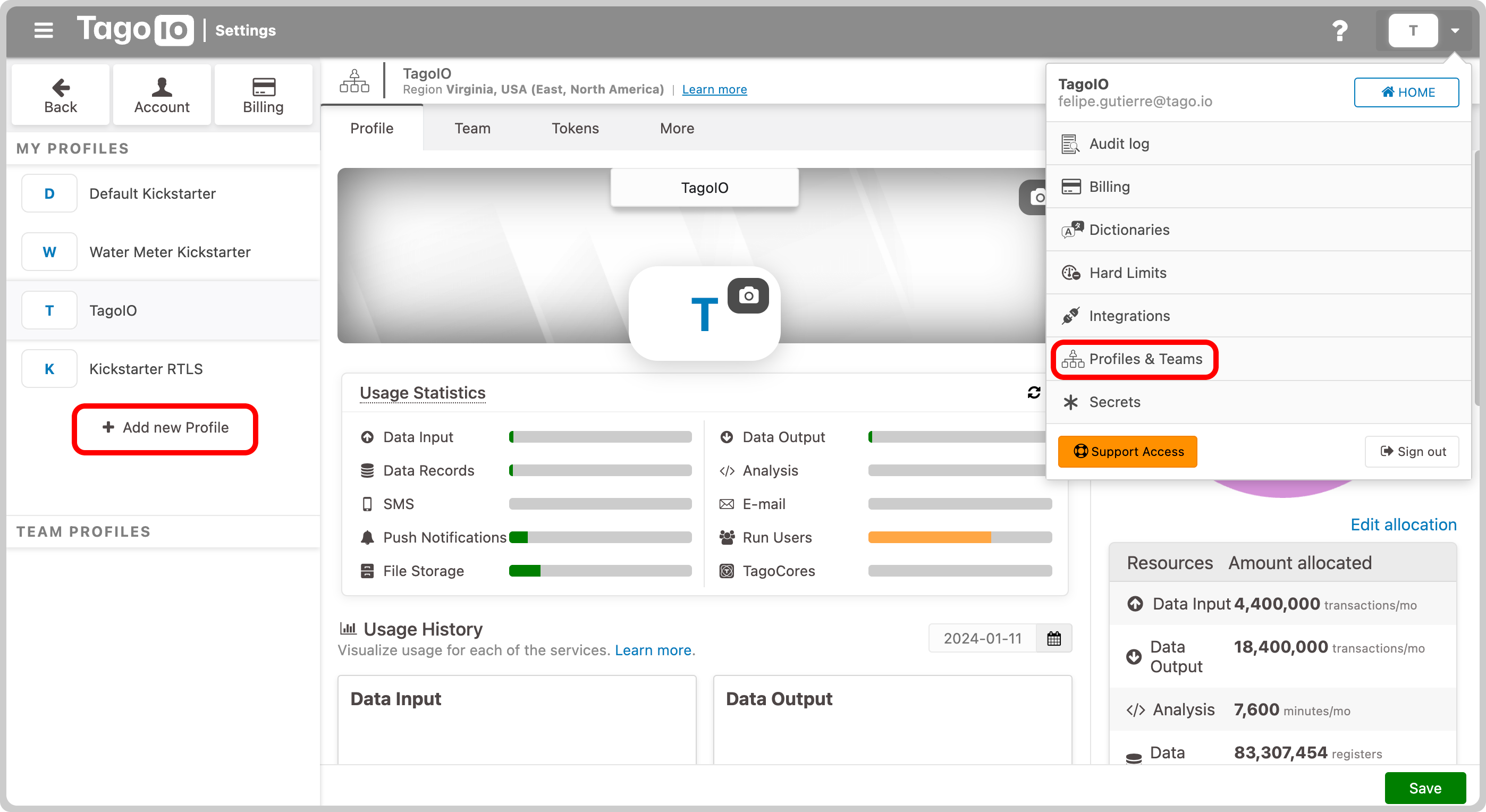1486x812 pixels.
Task: Click the Data Records database icon
Action: pos(367,471)
